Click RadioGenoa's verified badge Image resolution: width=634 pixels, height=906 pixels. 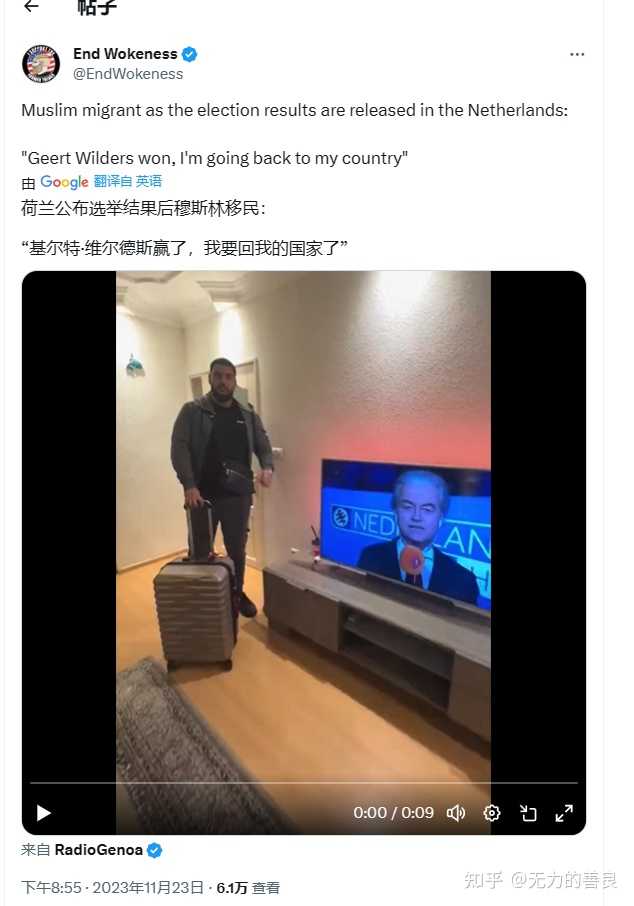pyautogui.click(x=154, y=851)
